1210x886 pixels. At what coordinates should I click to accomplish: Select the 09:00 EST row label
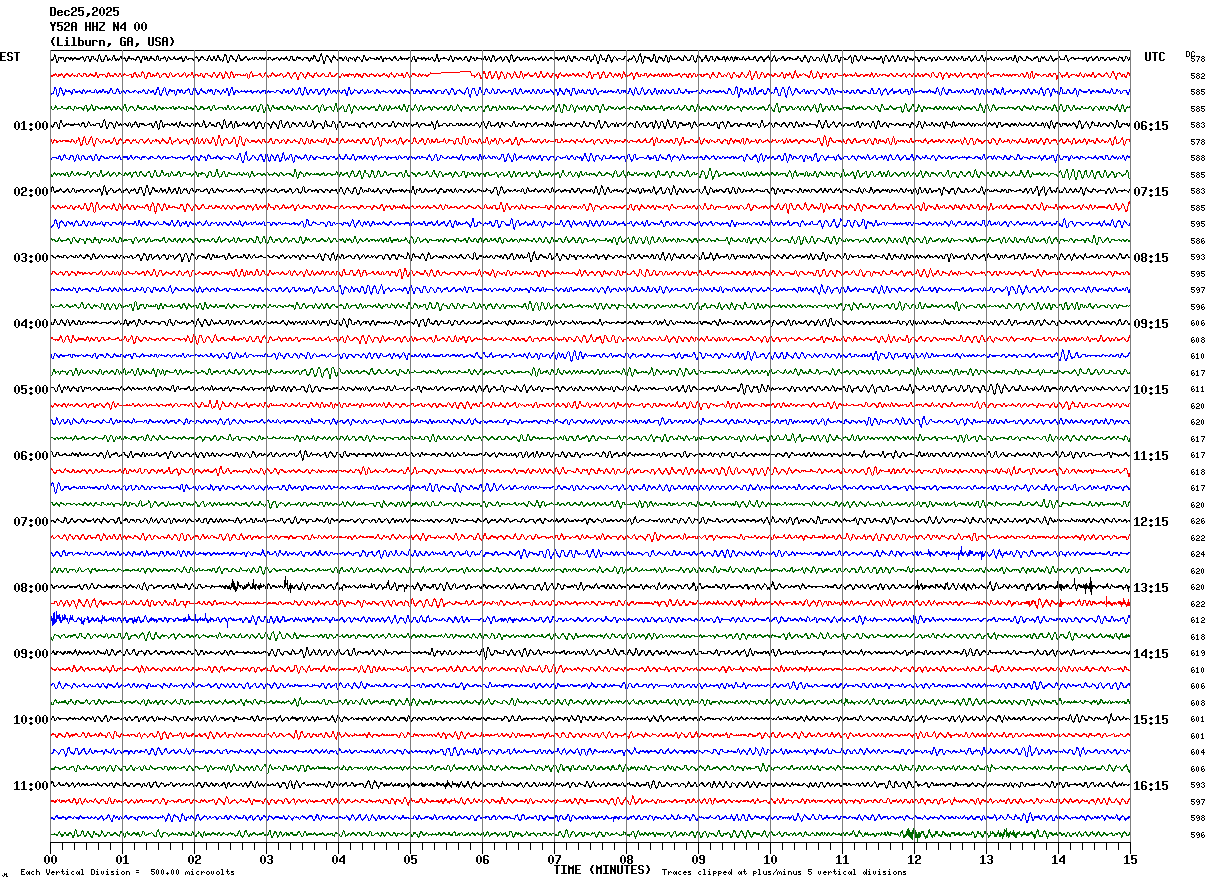click(30, 654)
